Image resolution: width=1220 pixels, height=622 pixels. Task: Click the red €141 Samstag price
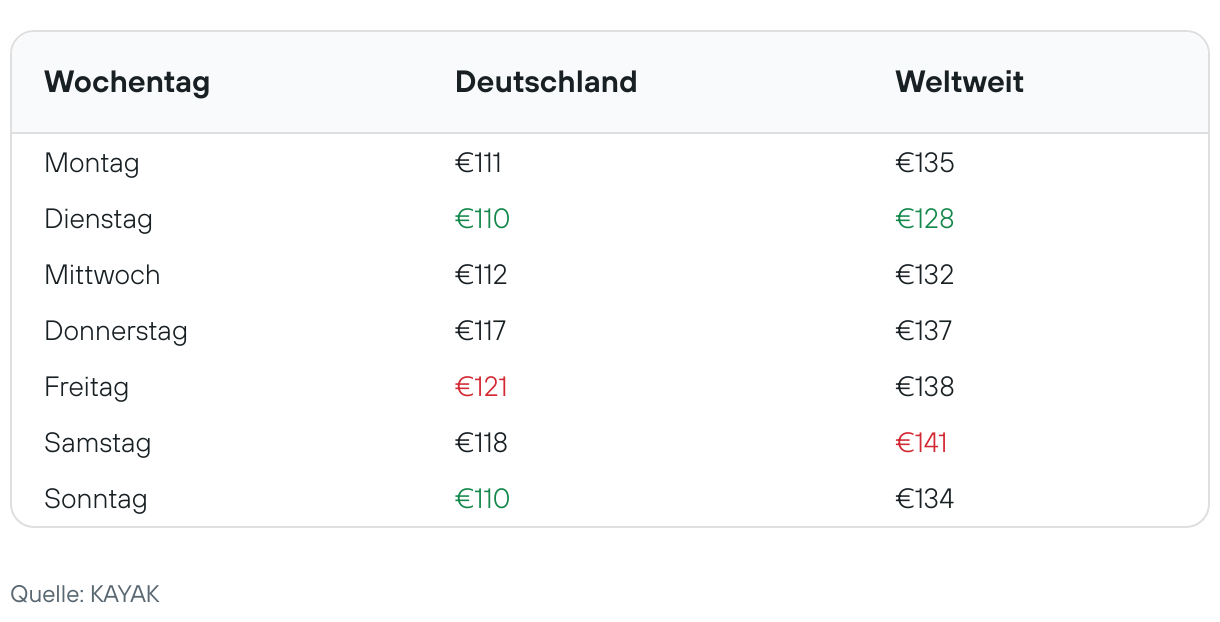921,443
